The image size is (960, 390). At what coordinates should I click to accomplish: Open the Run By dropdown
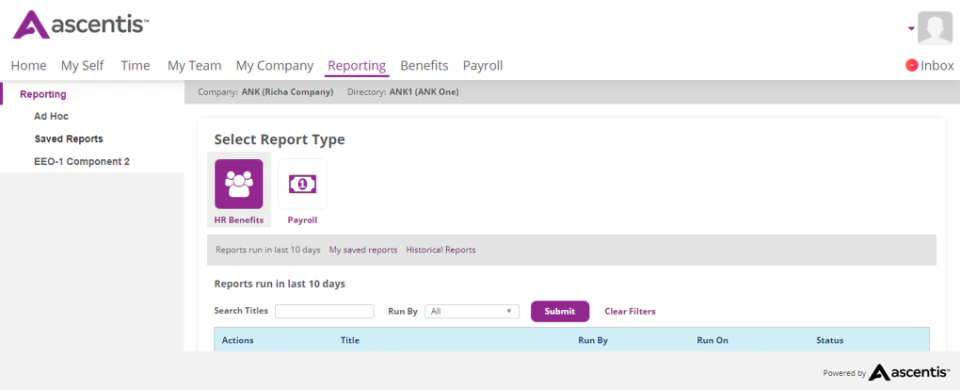click(x=472, y=311)
